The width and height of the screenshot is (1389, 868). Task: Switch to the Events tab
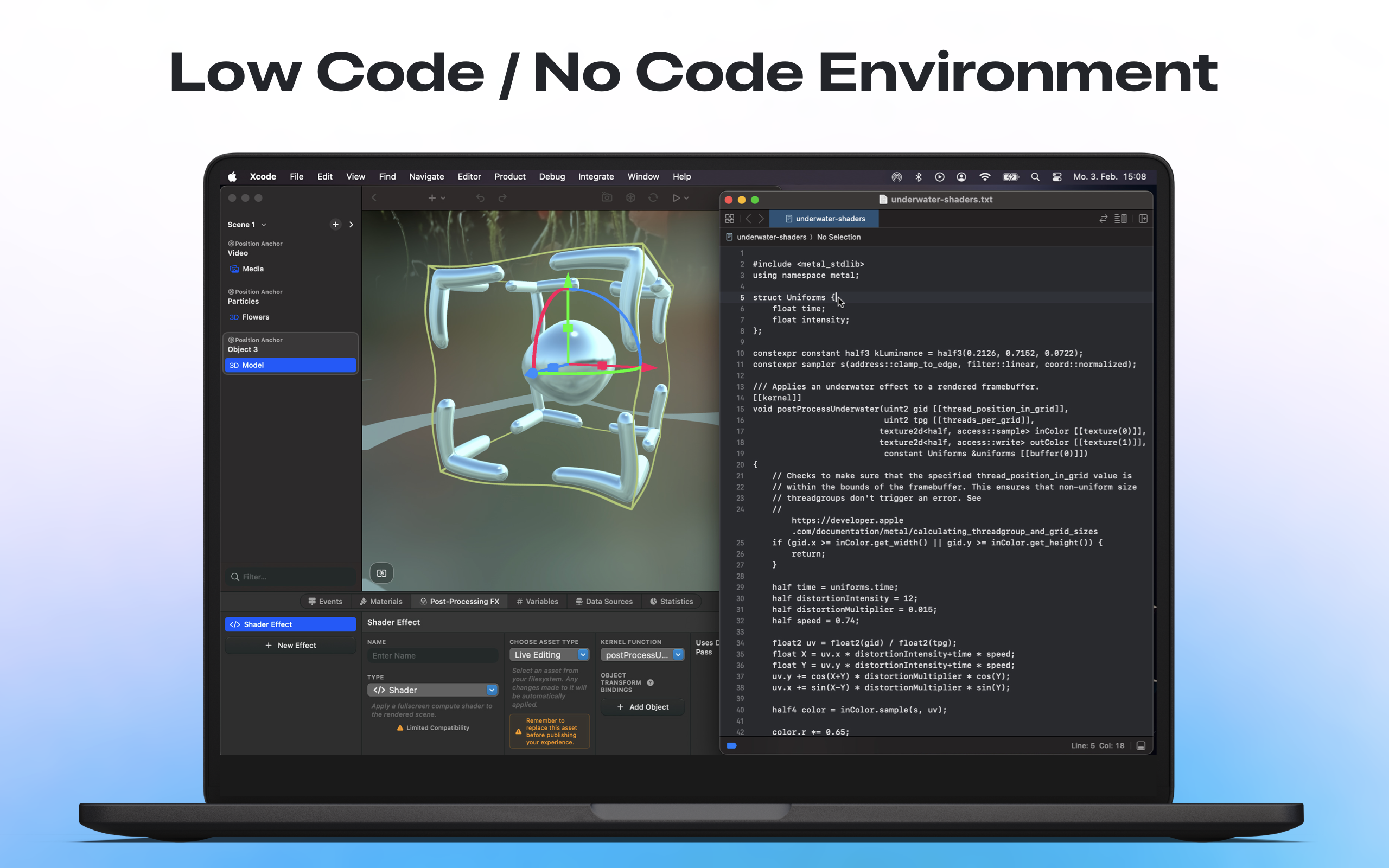(325, 601)
